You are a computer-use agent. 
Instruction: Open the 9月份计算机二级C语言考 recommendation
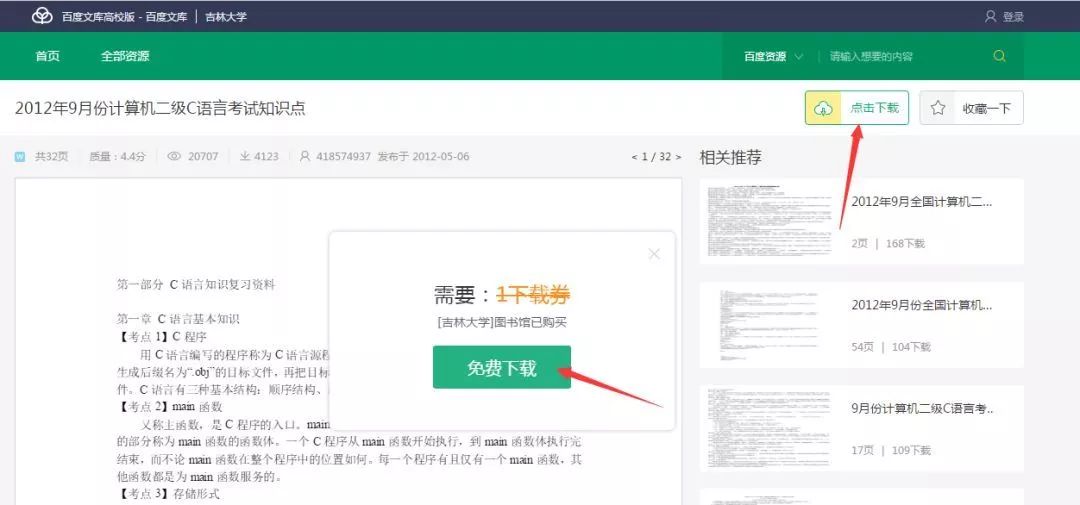922,409
